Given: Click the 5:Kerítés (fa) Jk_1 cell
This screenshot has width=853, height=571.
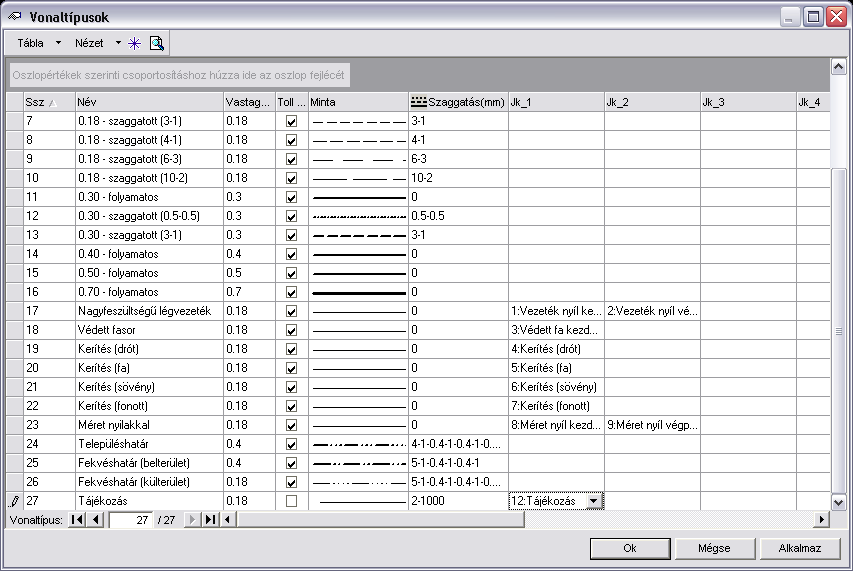Looking at the screenshot, I should (x=556, y=368).
